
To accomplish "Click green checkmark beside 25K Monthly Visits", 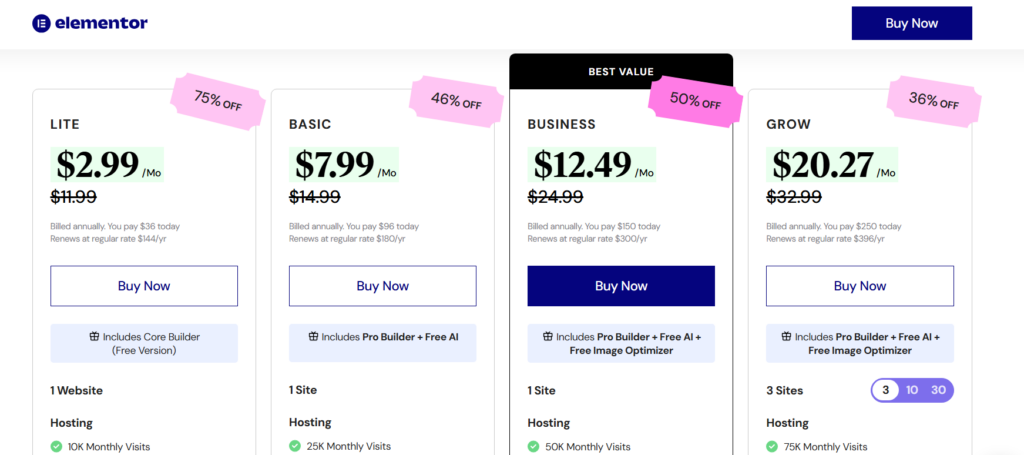I will pyautogui.click(x=295, y=446).
